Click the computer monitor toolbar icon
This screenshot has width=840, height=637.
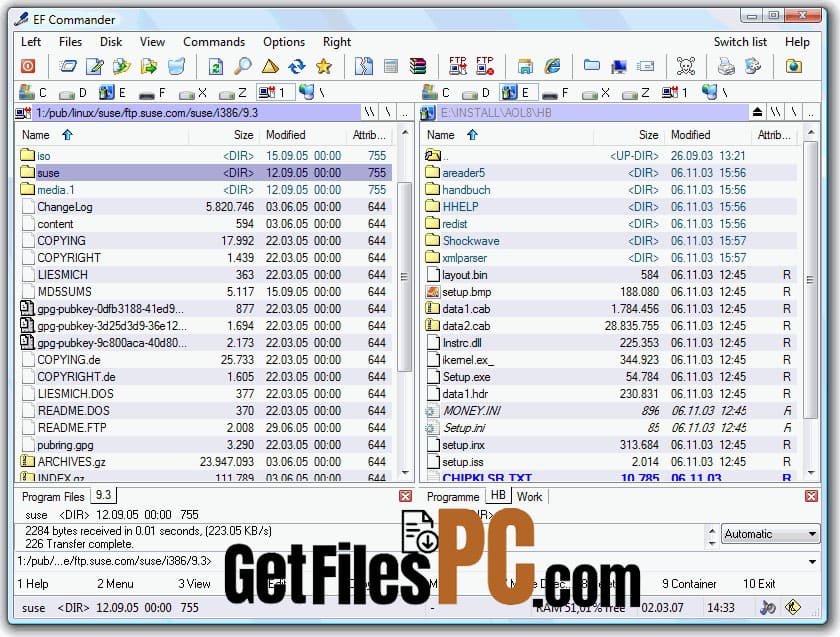(x=619, y=66)
